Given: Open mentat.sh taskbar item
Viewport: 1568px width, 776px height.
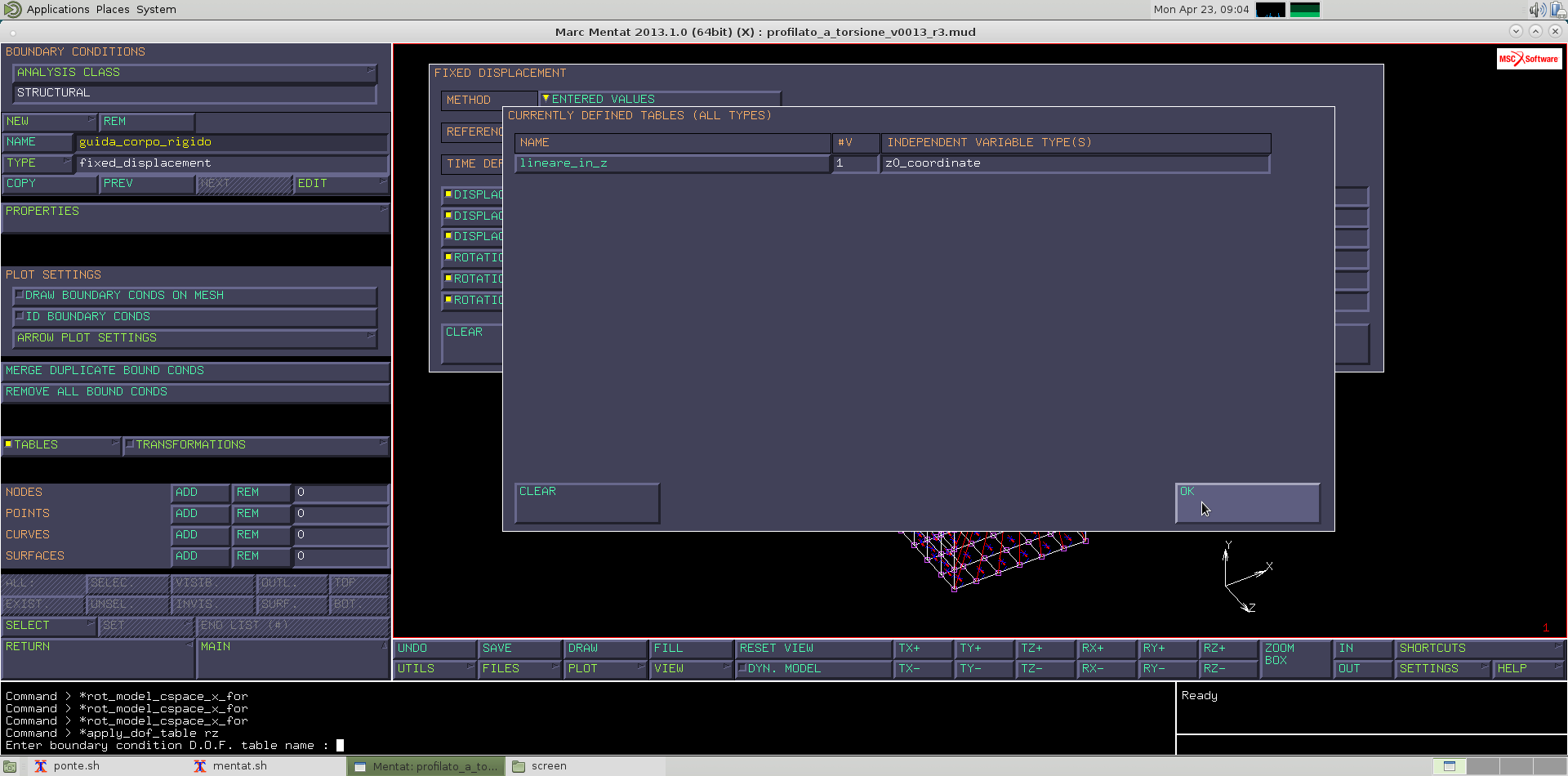Looking at the screenshot, I should (x=231, y=766).
